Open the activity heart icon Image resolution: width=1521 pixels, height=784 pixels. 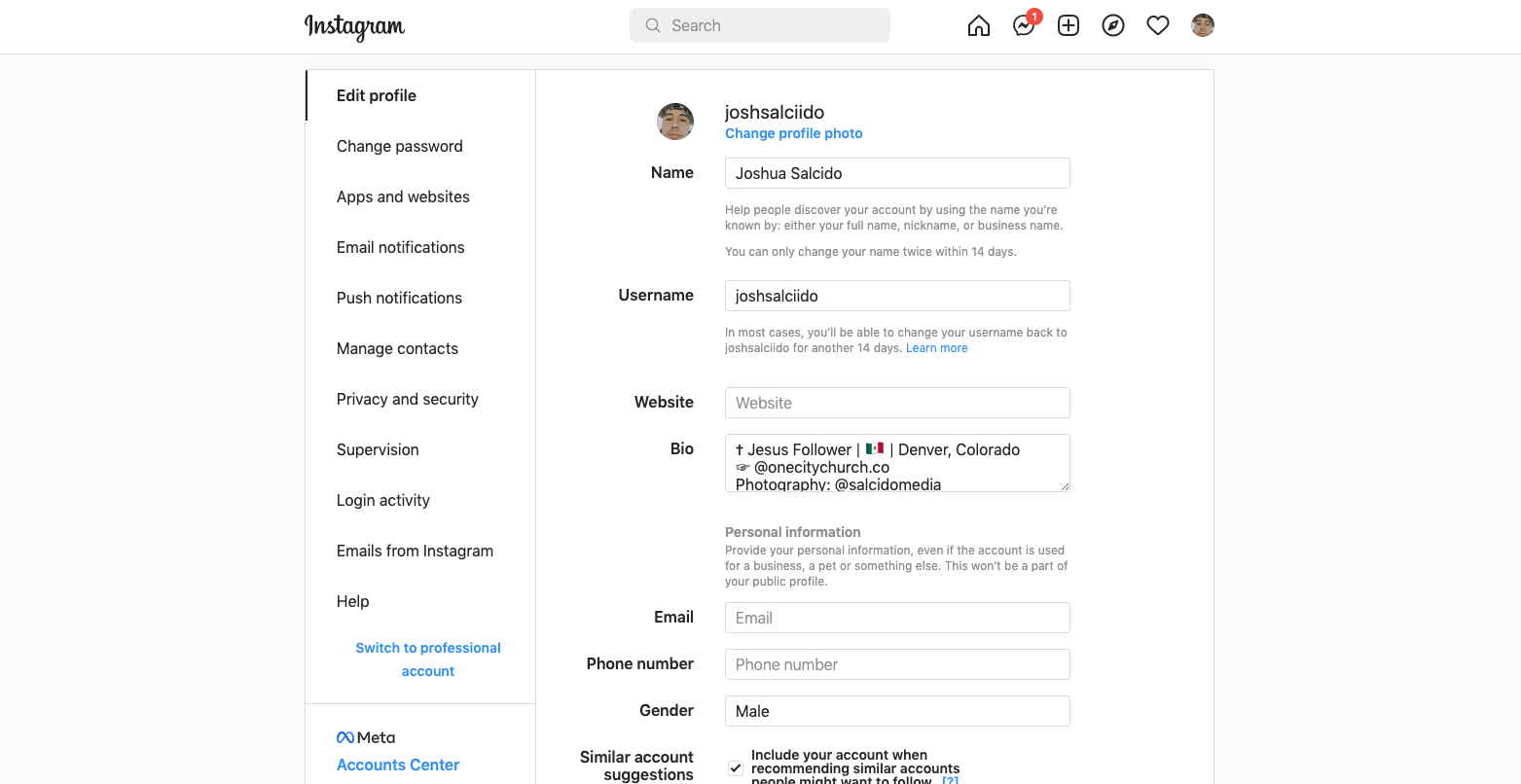click(1158, 26)
